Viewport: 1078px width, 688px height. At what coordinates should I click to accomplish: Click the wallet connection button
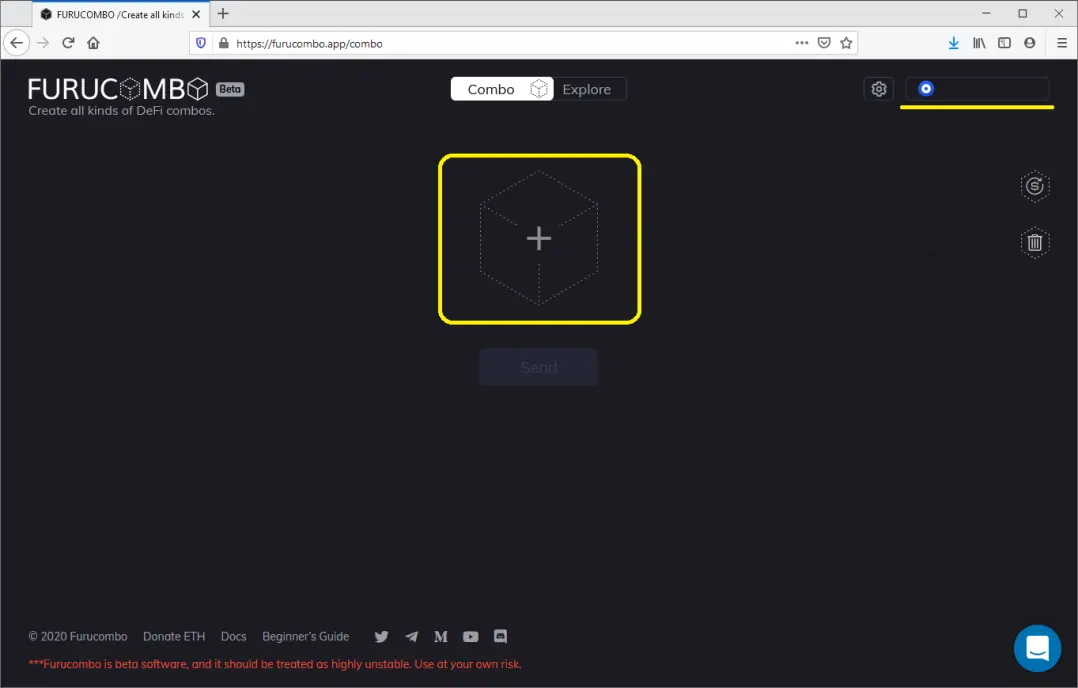[x=977, y=89]
